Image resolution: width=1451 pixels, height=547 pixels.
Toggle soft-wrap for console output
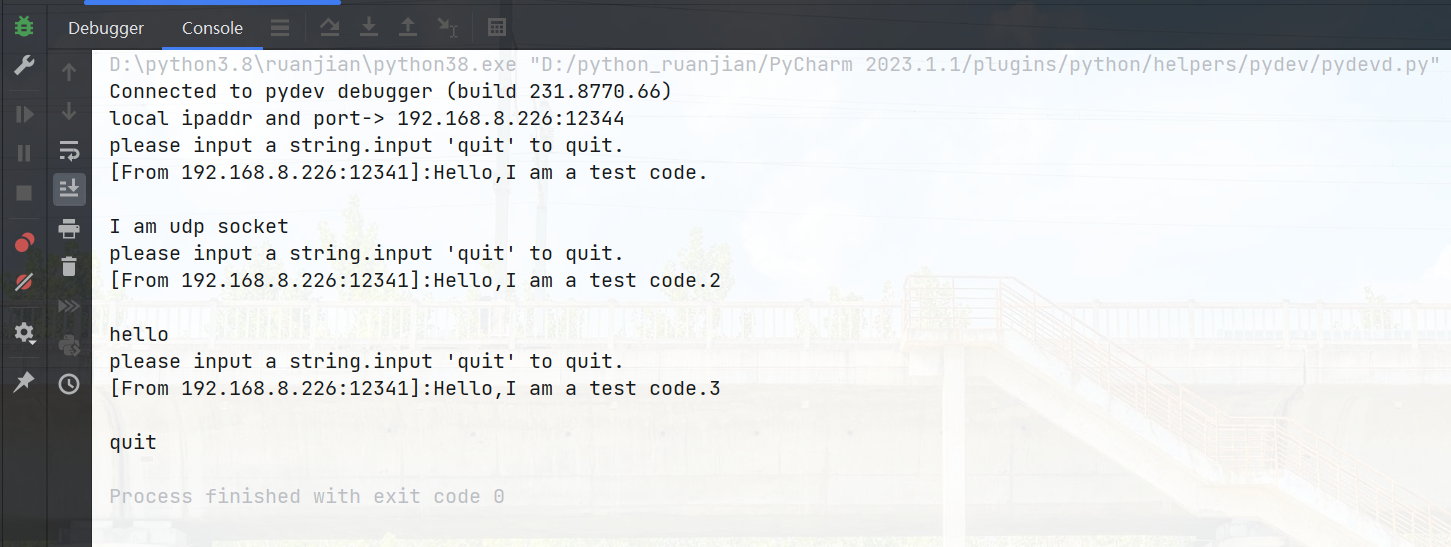coord(69,151)
